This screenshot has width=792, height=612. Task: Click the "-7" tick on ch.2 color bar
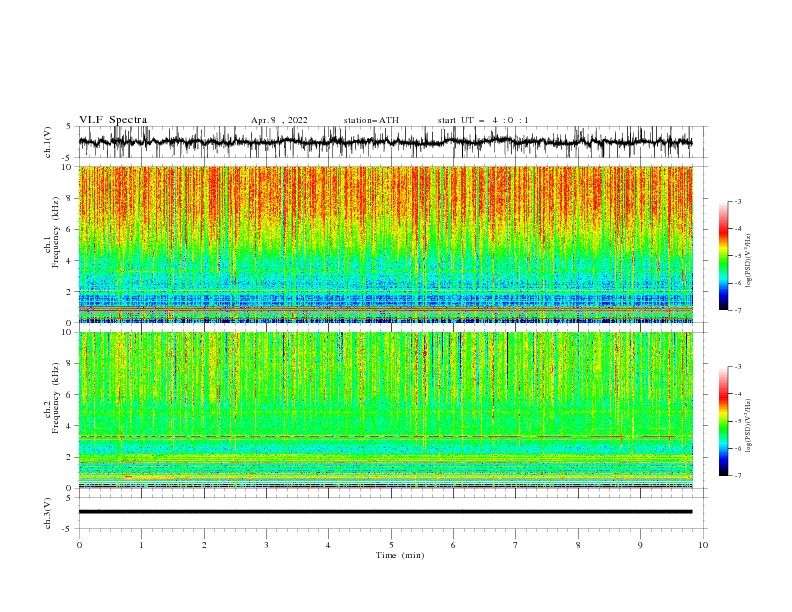(737, 476)
